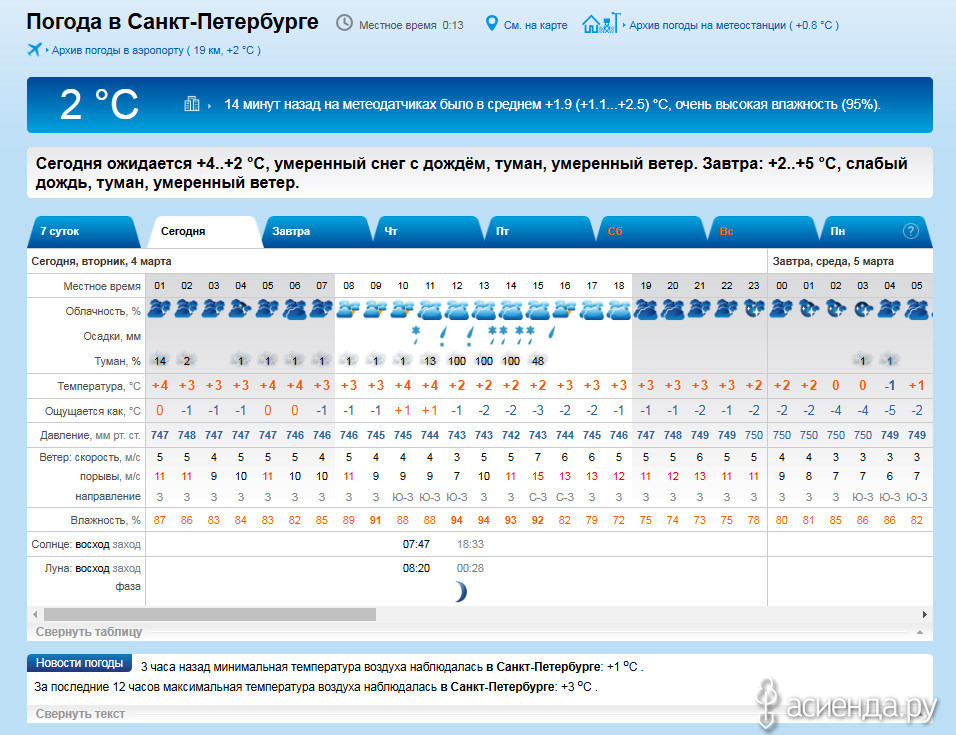Click the Давление row label

pyautogui.click(x=90, y=435)
